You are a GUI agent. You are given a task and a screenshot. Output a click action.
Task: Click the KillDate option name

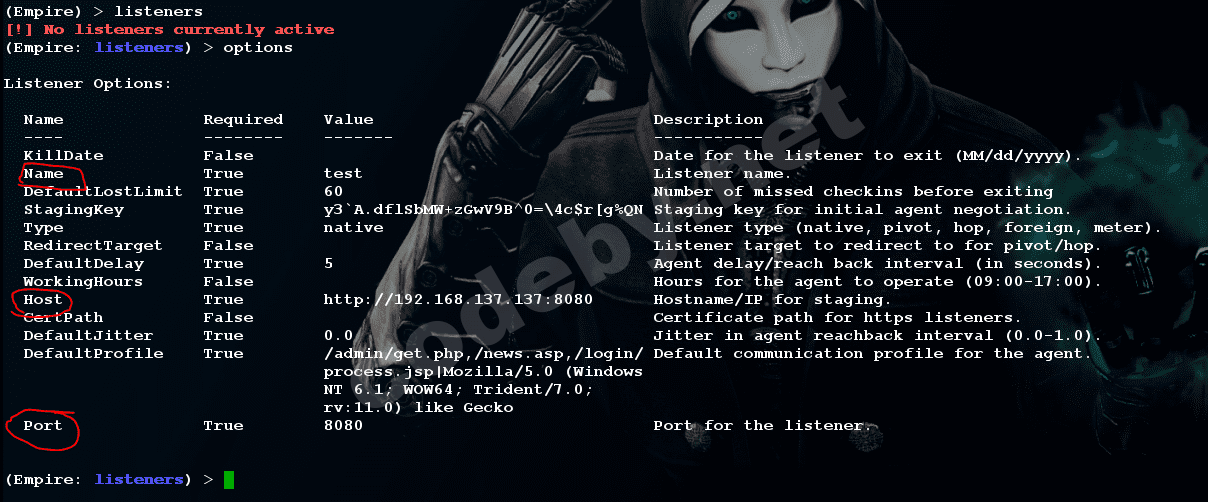tap(63, 155)
